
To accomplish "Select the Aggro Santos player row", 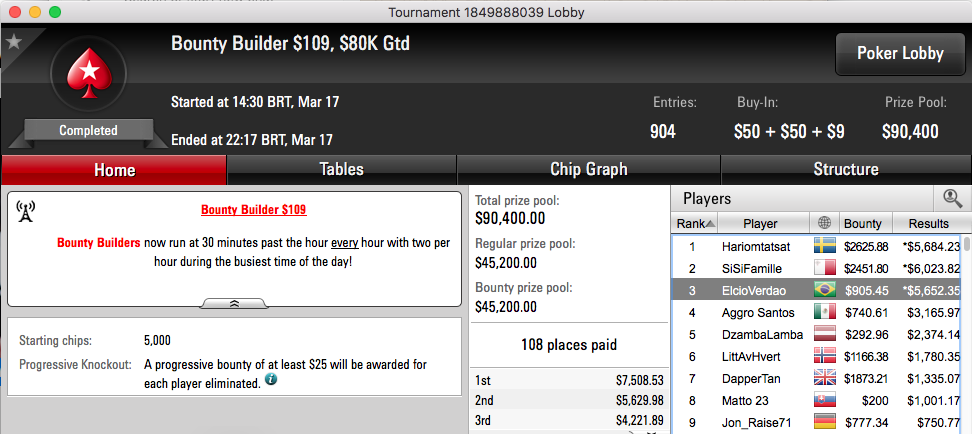I will coord(816,312).
